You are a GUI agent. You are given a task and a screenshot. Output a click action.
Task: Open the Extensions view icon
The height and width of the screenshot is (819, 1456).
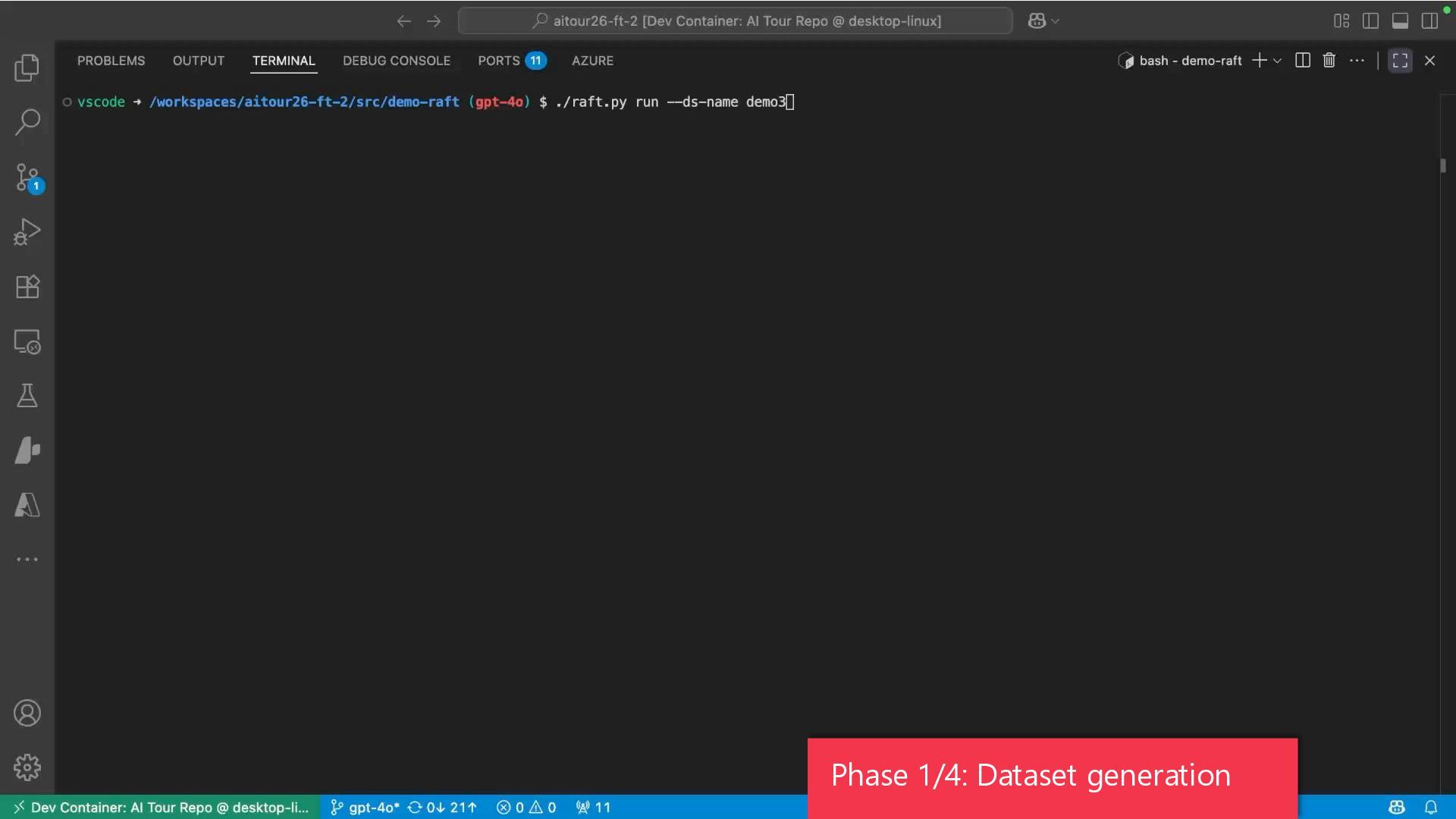27,287
